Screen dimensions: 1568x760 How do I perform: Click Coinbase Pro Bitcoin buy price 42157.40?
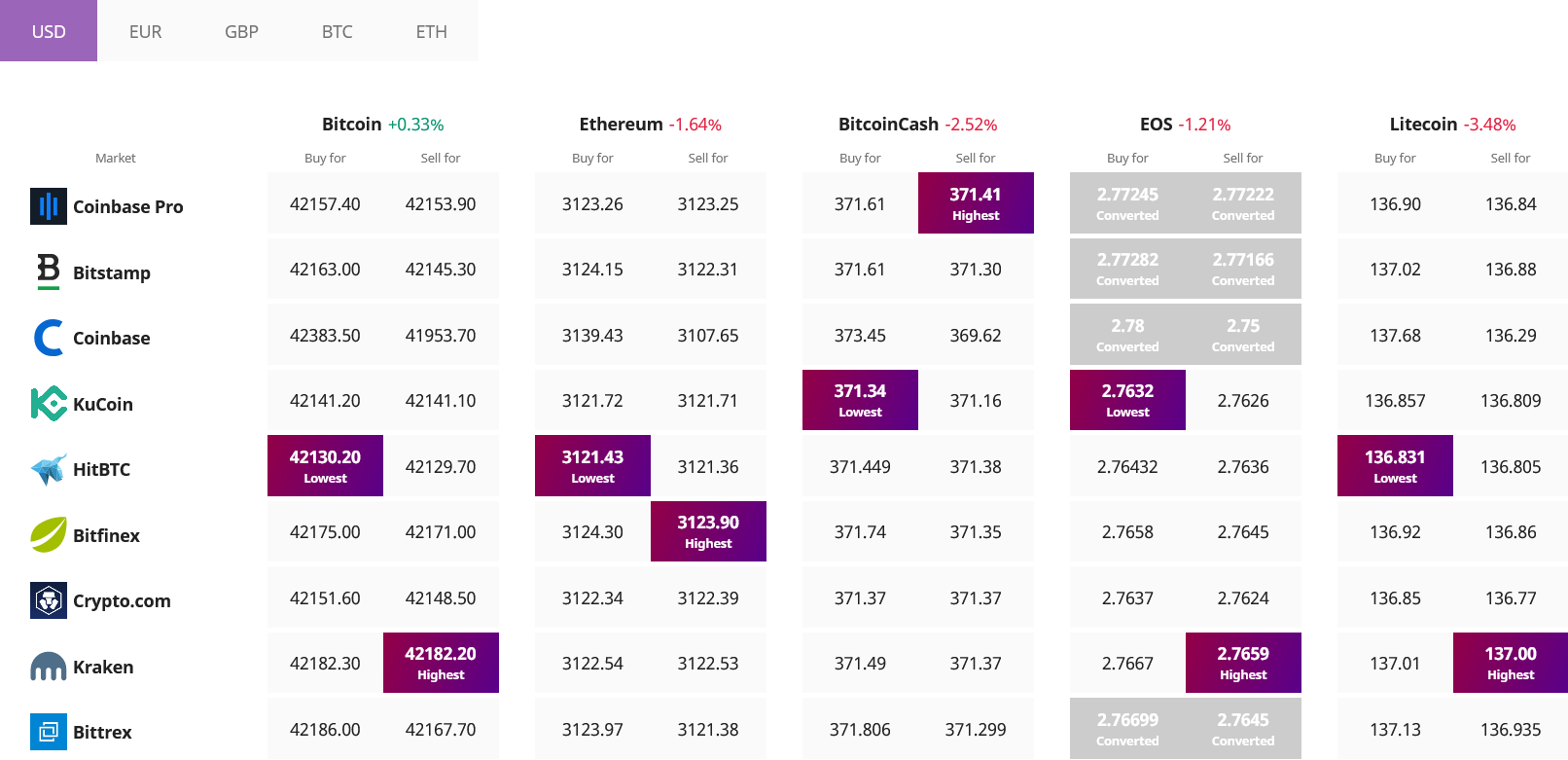[x=325, y=204]
